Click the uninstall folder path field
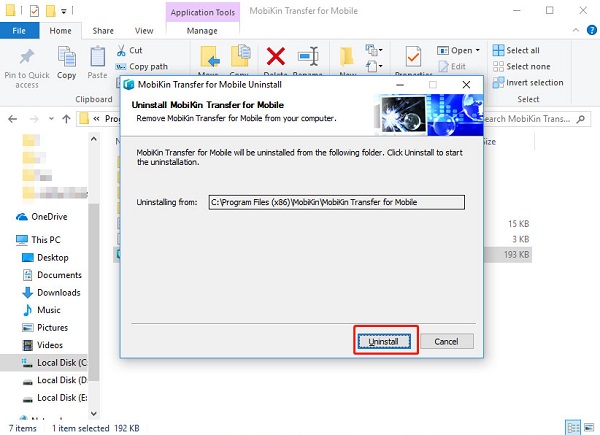The image size is (600, 435). pos(336,202)
